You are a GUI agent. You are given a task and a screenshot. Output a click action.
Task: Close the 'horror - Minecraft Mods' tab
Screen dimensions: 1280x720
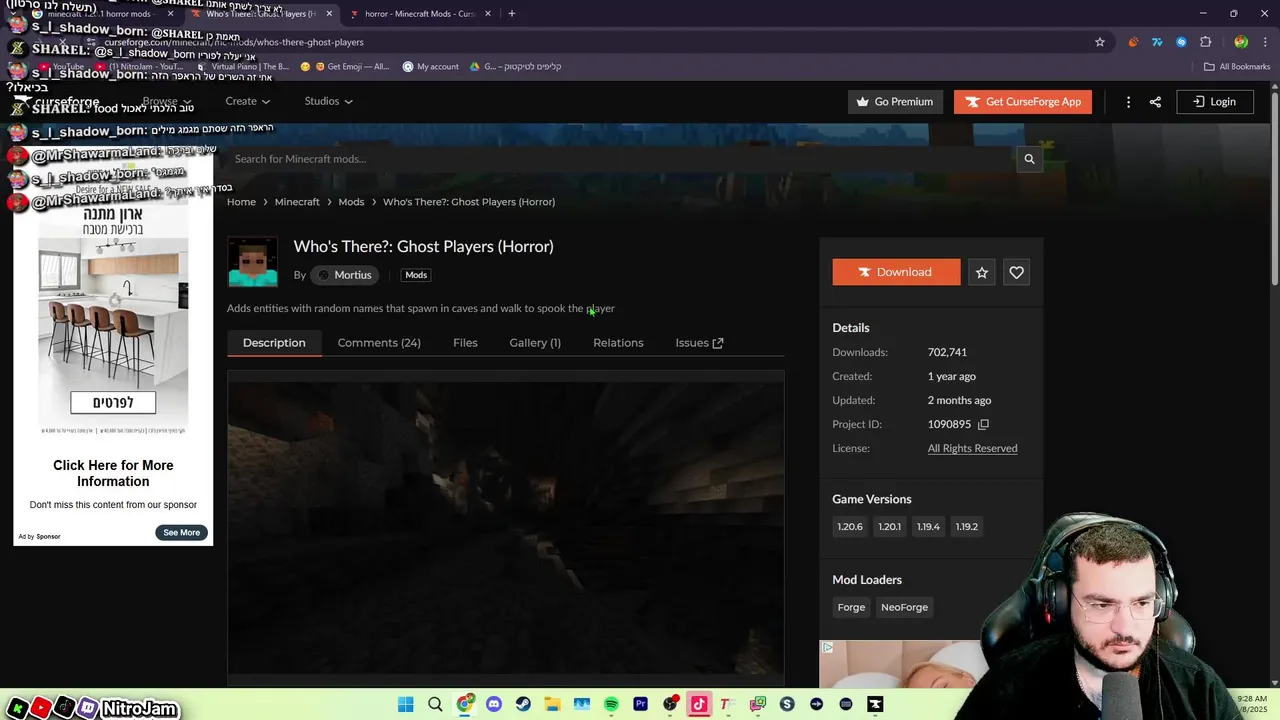click(x=488, y=14)
